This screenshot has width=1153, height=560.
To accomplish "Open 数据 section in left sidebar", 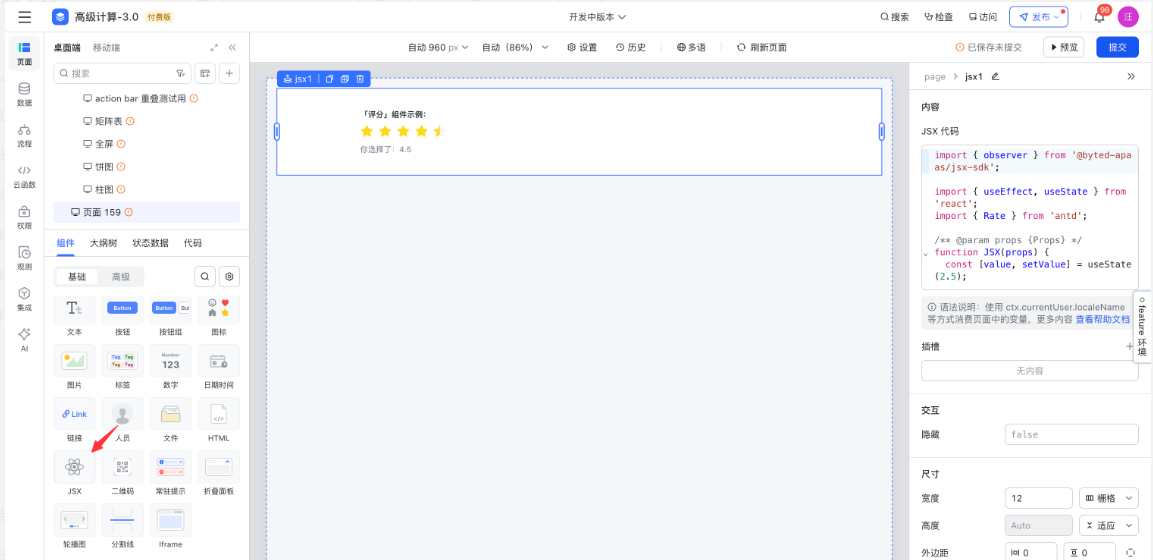I will tap(24, 94).
